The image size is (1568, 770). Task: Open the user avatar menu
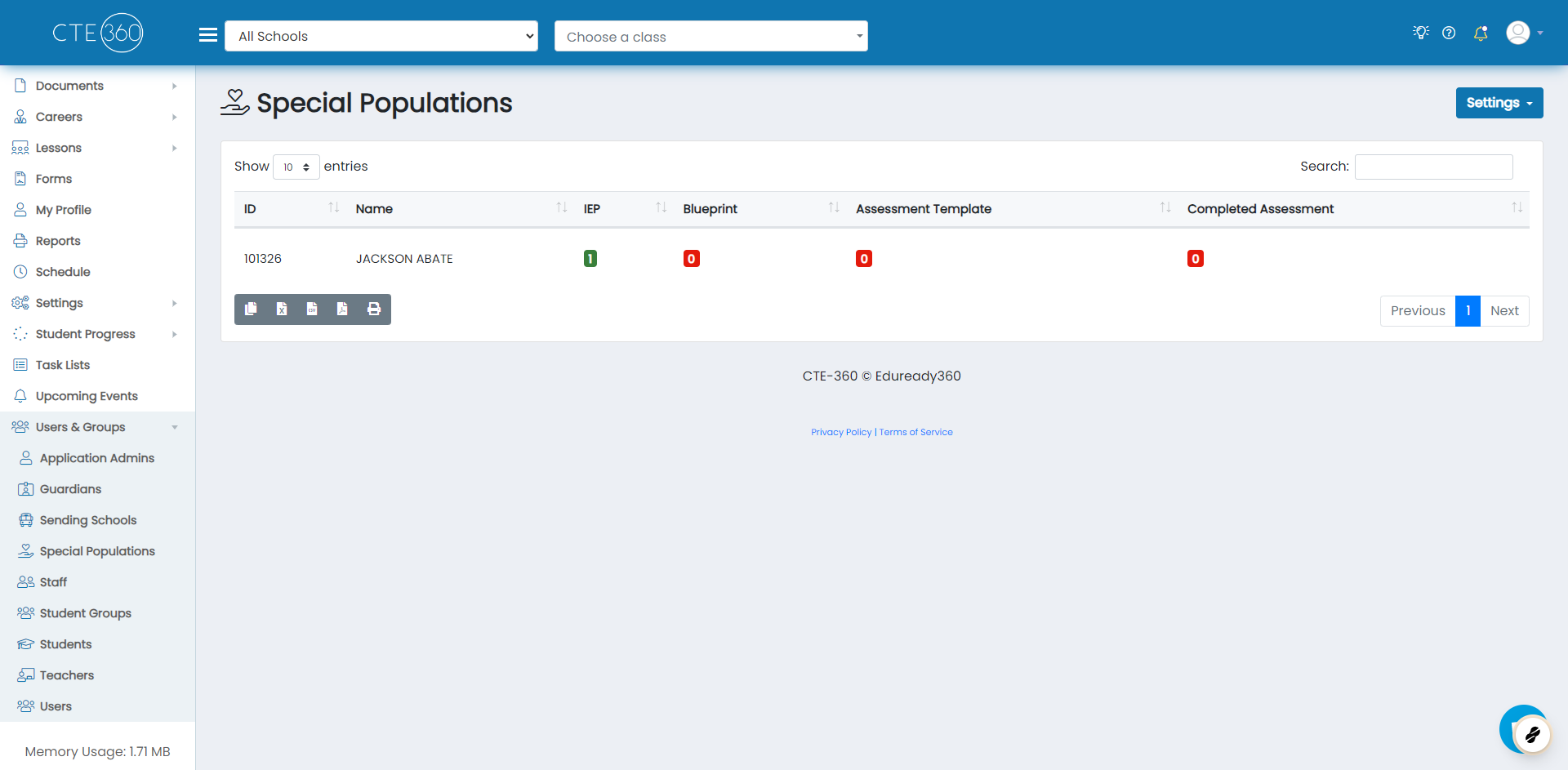click(1524, 33)
